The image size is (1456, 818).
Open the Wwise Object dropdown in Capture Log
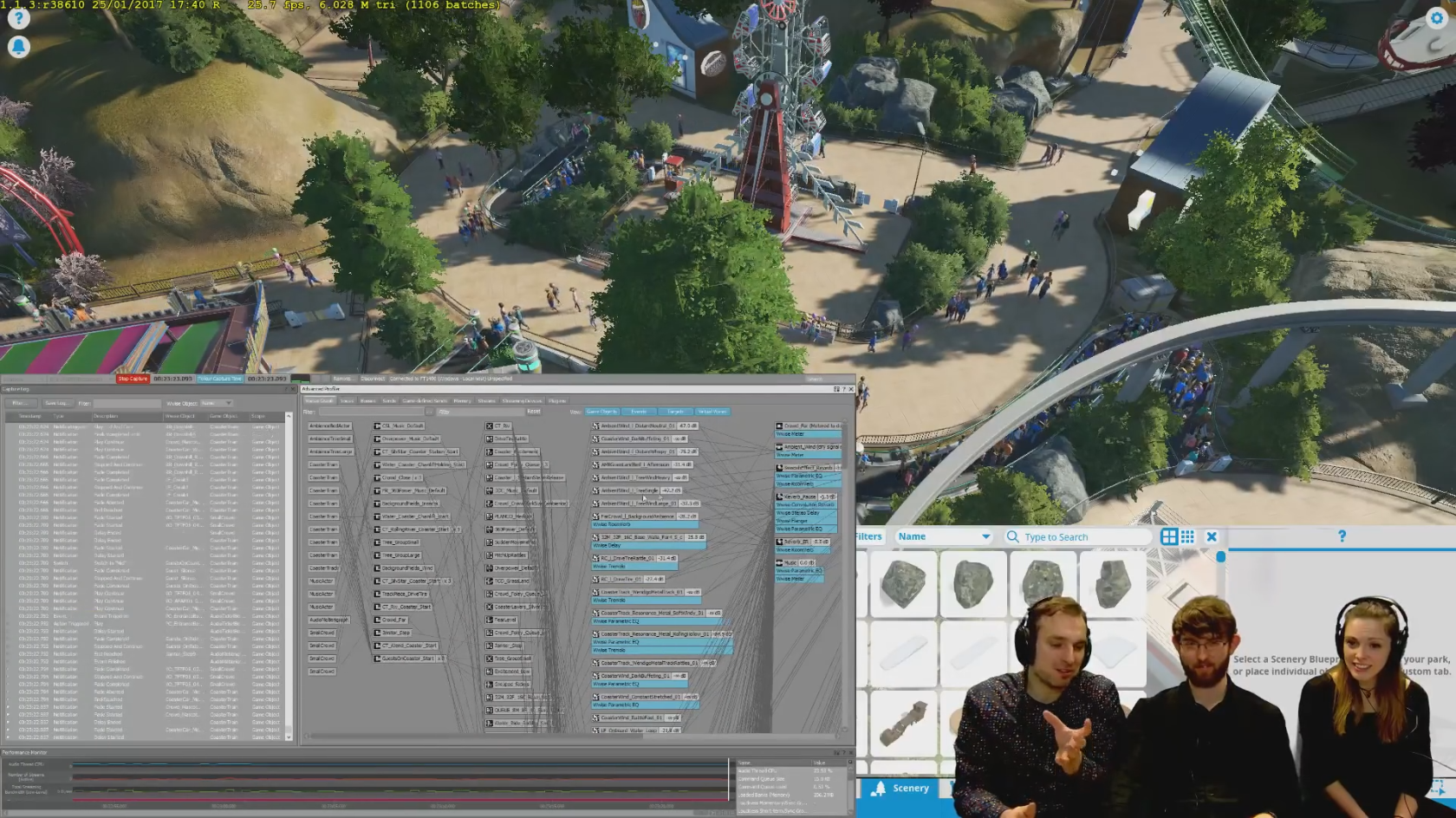[217, 403]
